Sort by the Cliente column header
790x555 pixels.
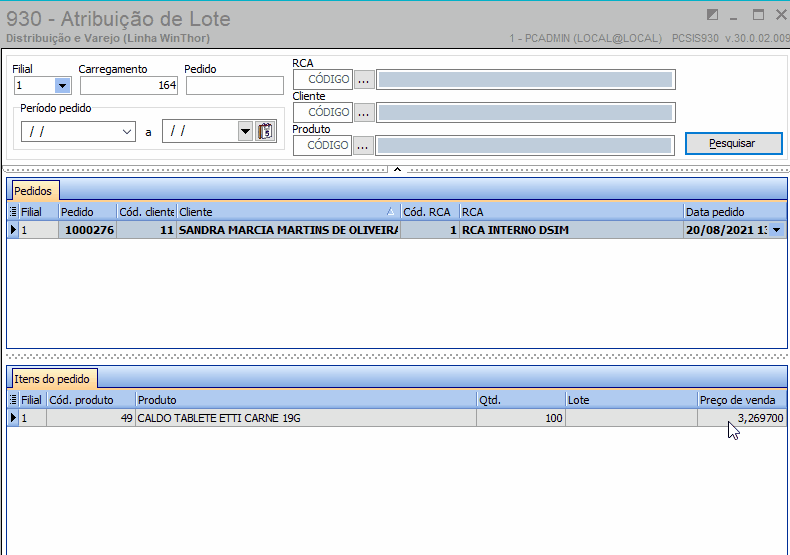(288, 212)
